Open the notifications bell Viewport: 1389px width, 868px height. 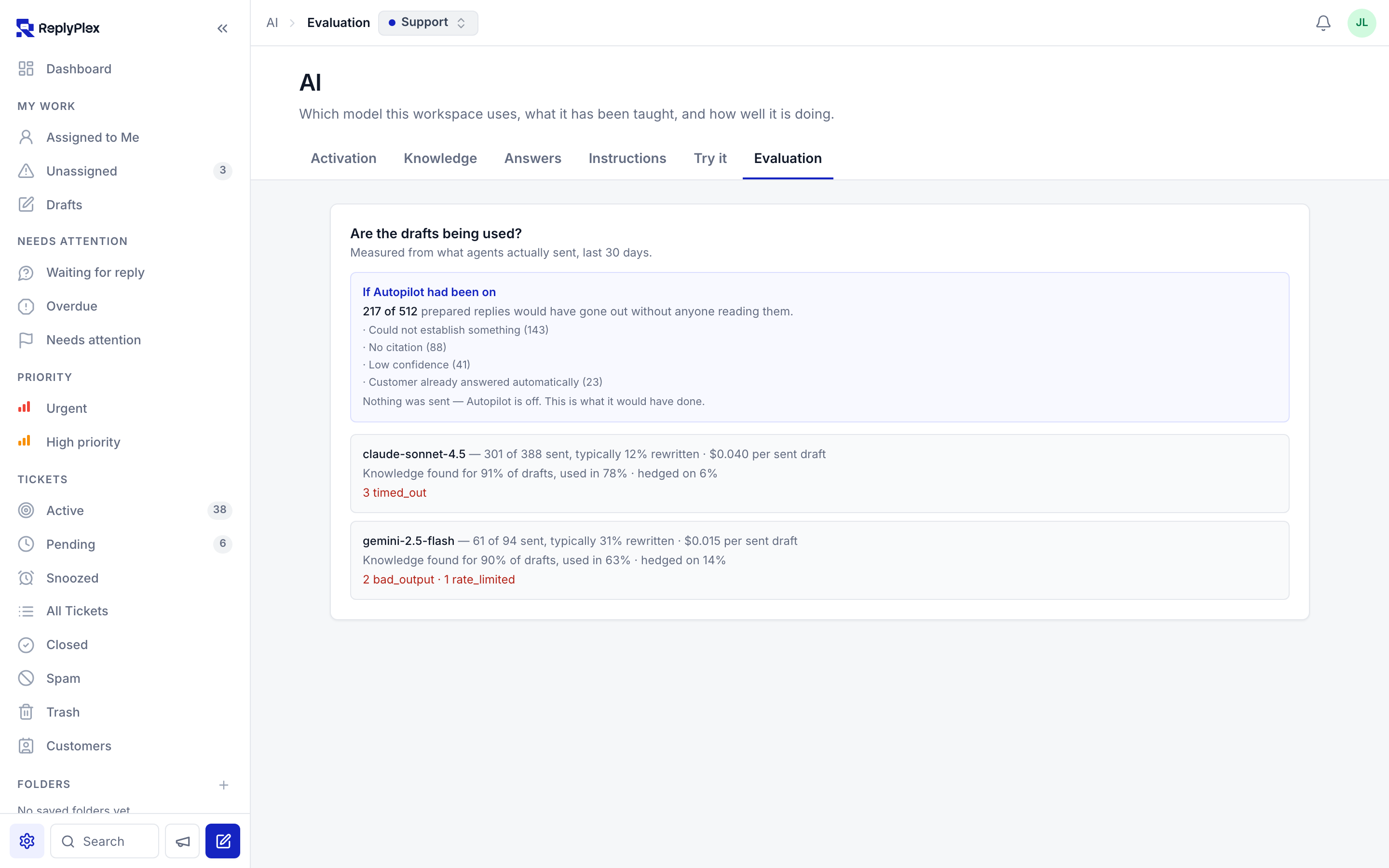[1323, 23]
